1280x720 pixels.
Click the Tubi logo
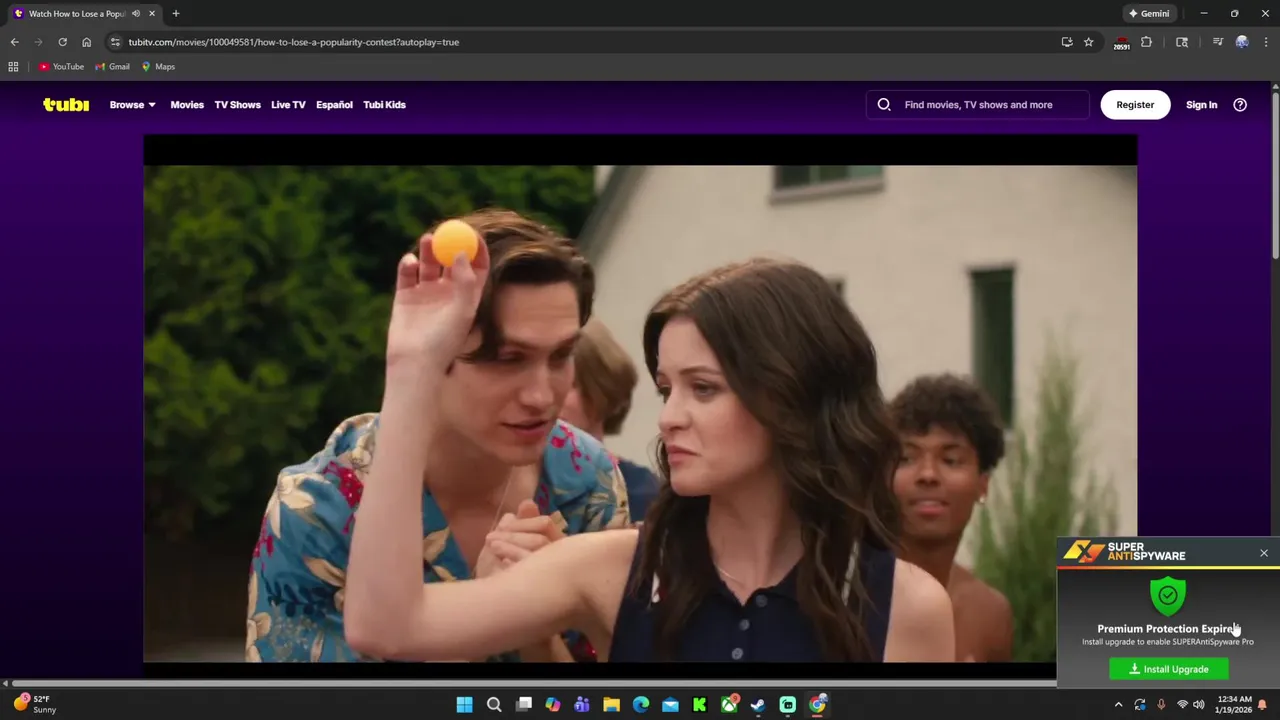pos(66,104)
